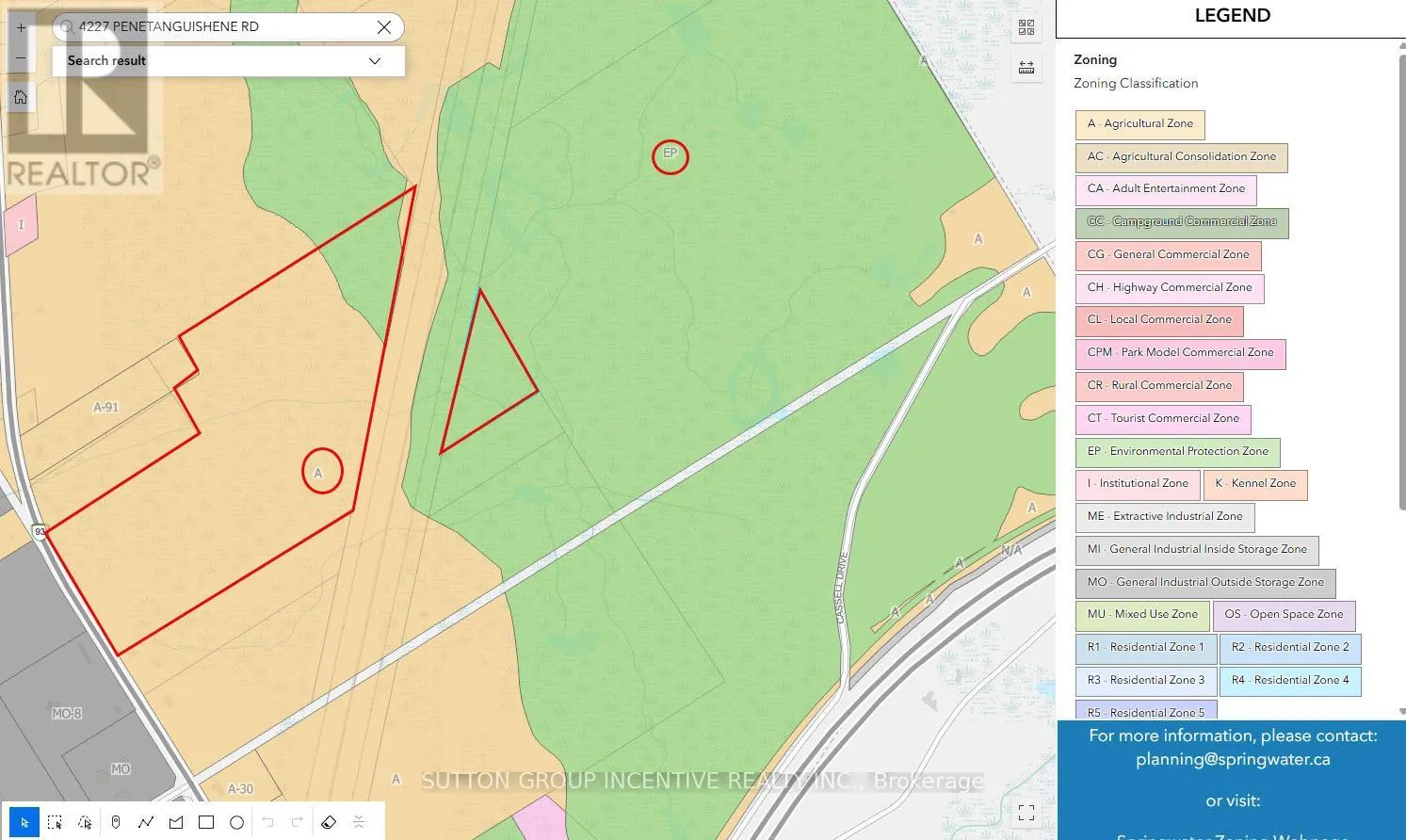Select MI - General Industrial Inside Storage entry
This screenshot has height=840, width=1406.
[1197, 550]
